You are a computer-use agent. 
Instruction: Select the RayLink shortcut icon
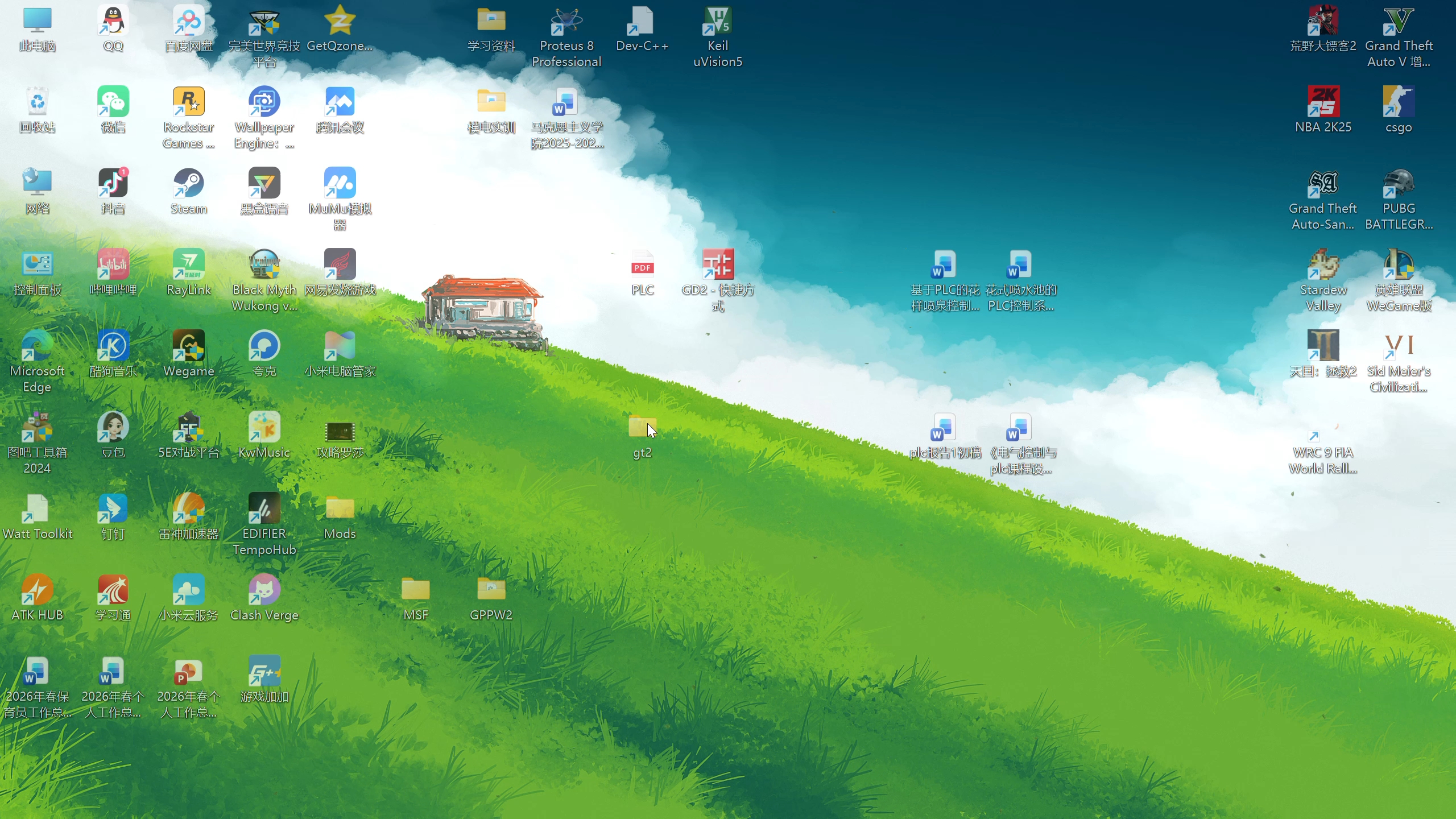(189, 265)
